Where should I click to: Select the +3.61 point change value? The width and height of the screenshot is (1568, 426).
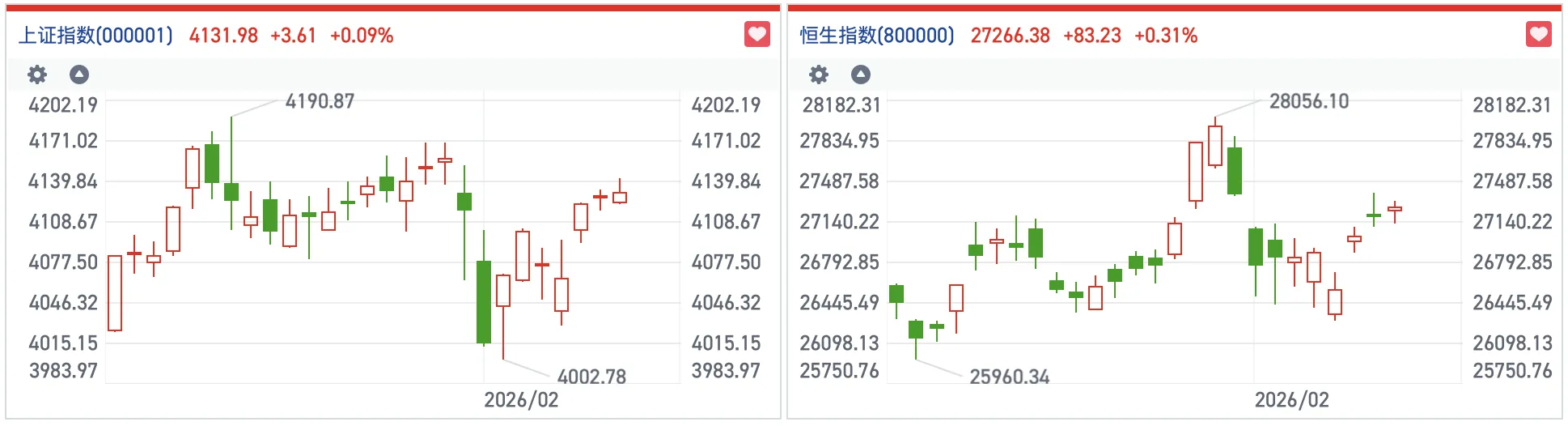[293, 36]
